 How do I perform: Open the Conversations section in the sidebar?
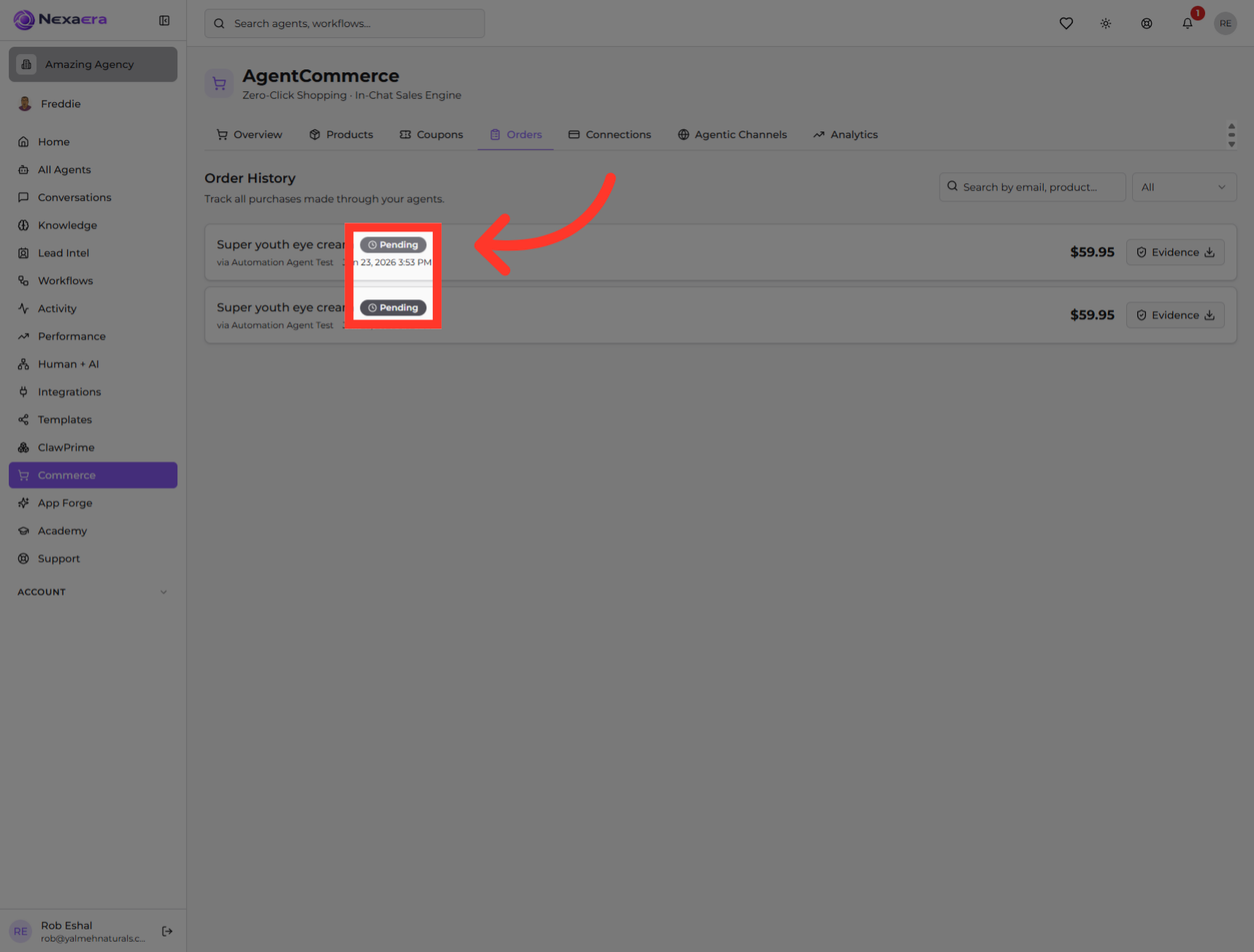[x=93, y=197]
